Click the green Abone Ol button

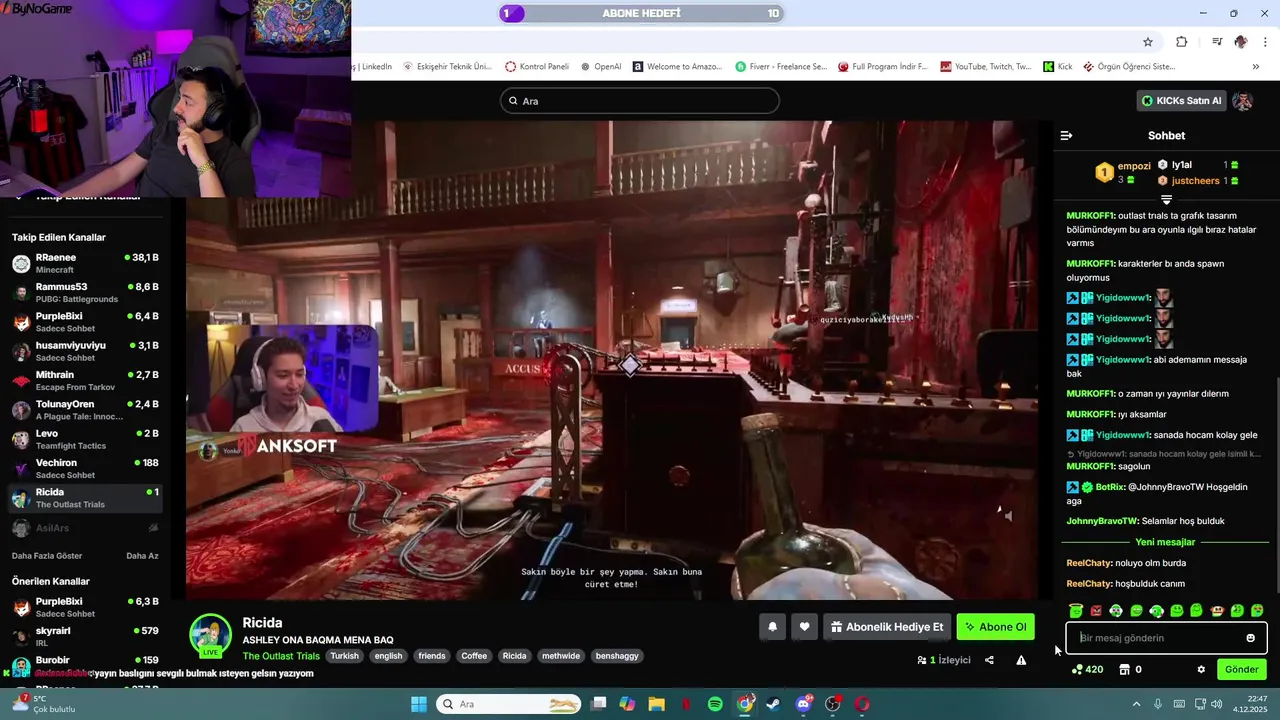click(995, 627)
